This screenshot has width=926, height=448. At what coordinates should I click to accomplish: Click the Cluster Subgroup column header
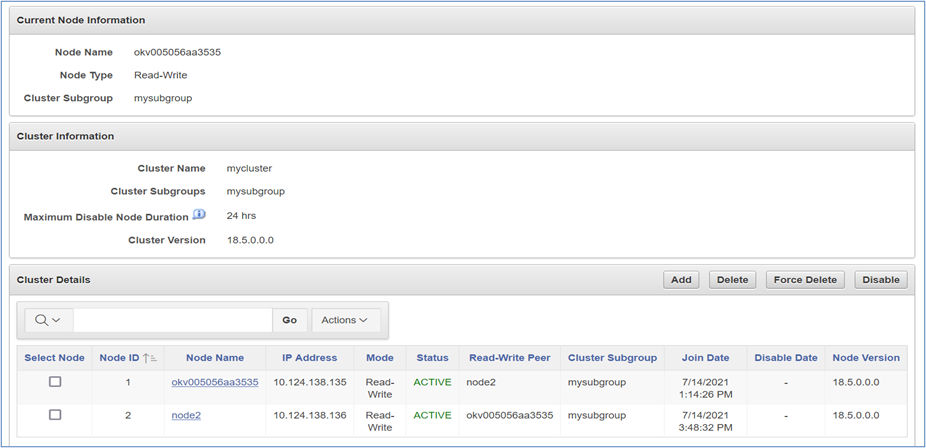(612, 358)
